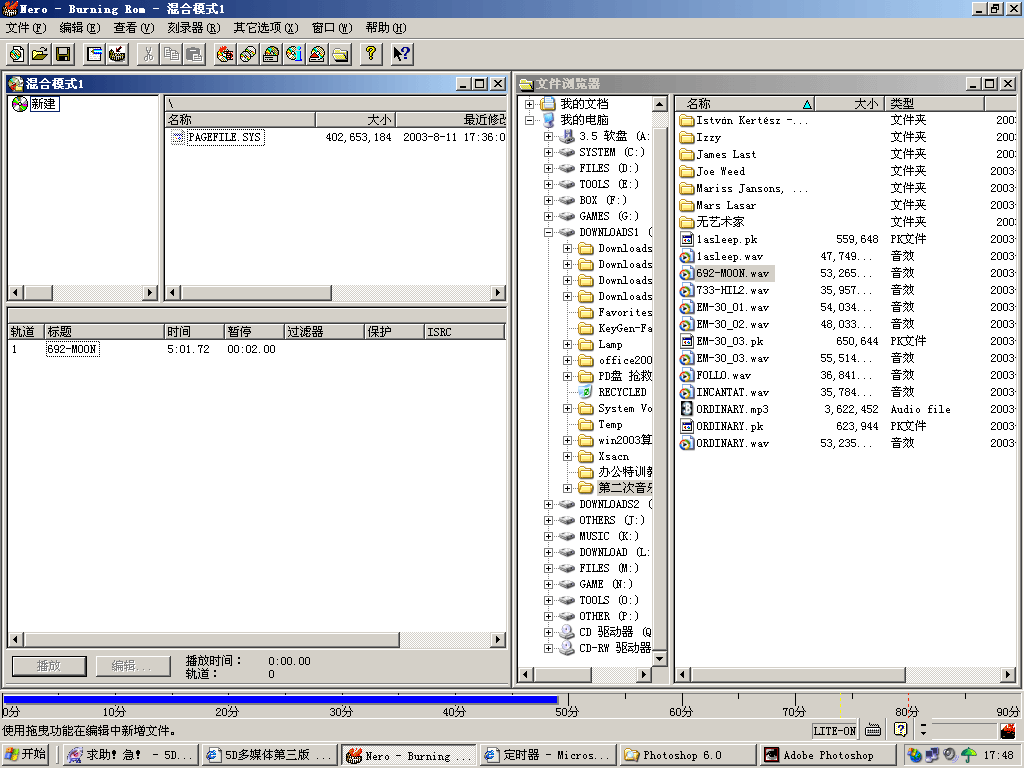Expand the GAMES (G:) drive node
The width and height of the screenshot is (1024, 768).
(x=549, y=216)
